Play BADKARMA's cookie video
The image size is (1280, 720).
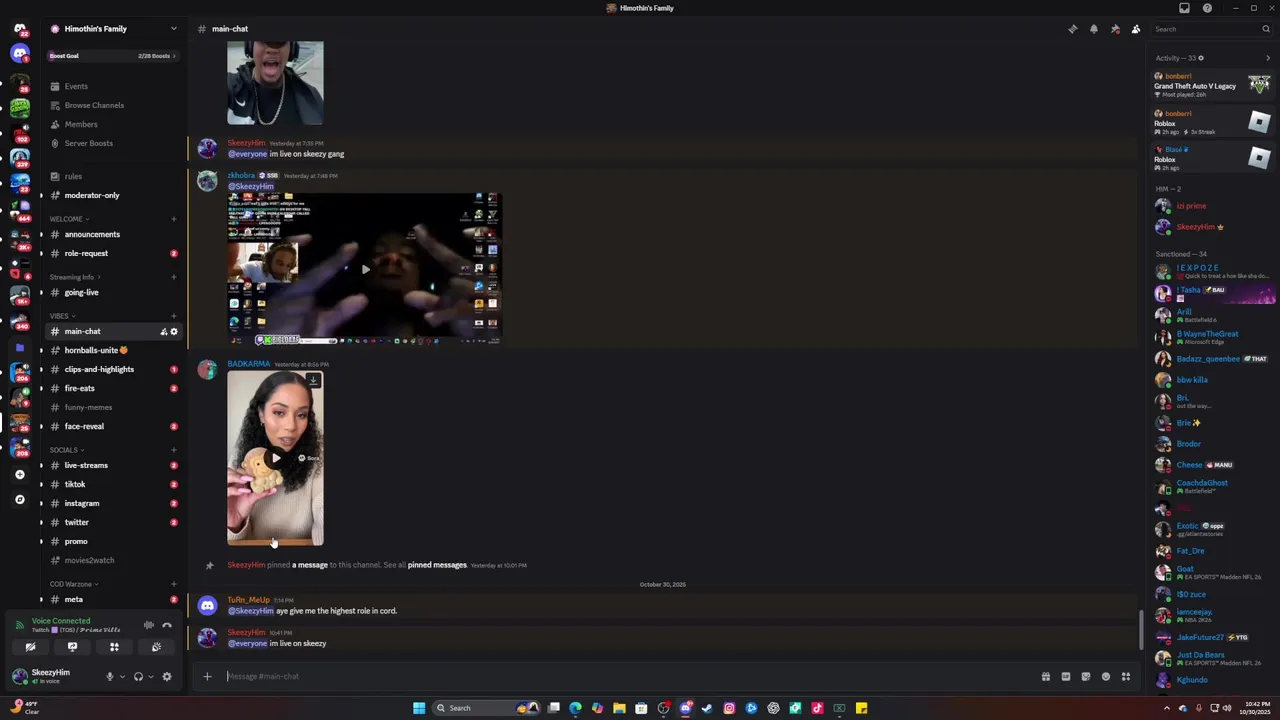275,458
